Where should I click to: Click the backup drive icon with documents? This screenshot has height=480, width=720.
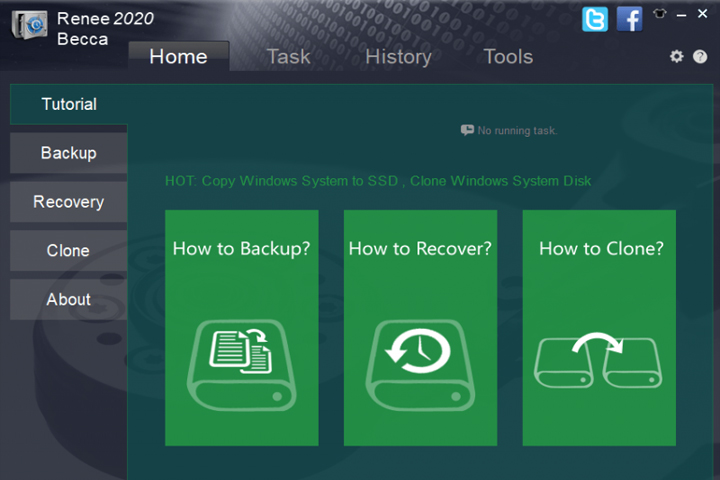tap(242, 365)
